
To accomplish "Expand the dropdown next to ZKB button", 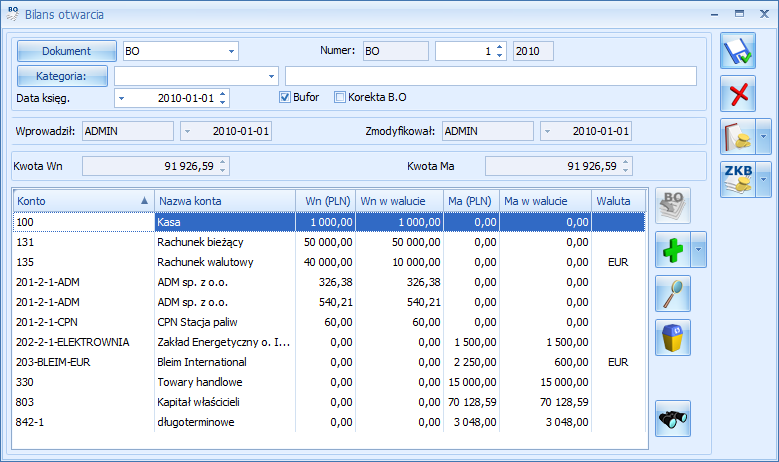I will pos(764,179).
